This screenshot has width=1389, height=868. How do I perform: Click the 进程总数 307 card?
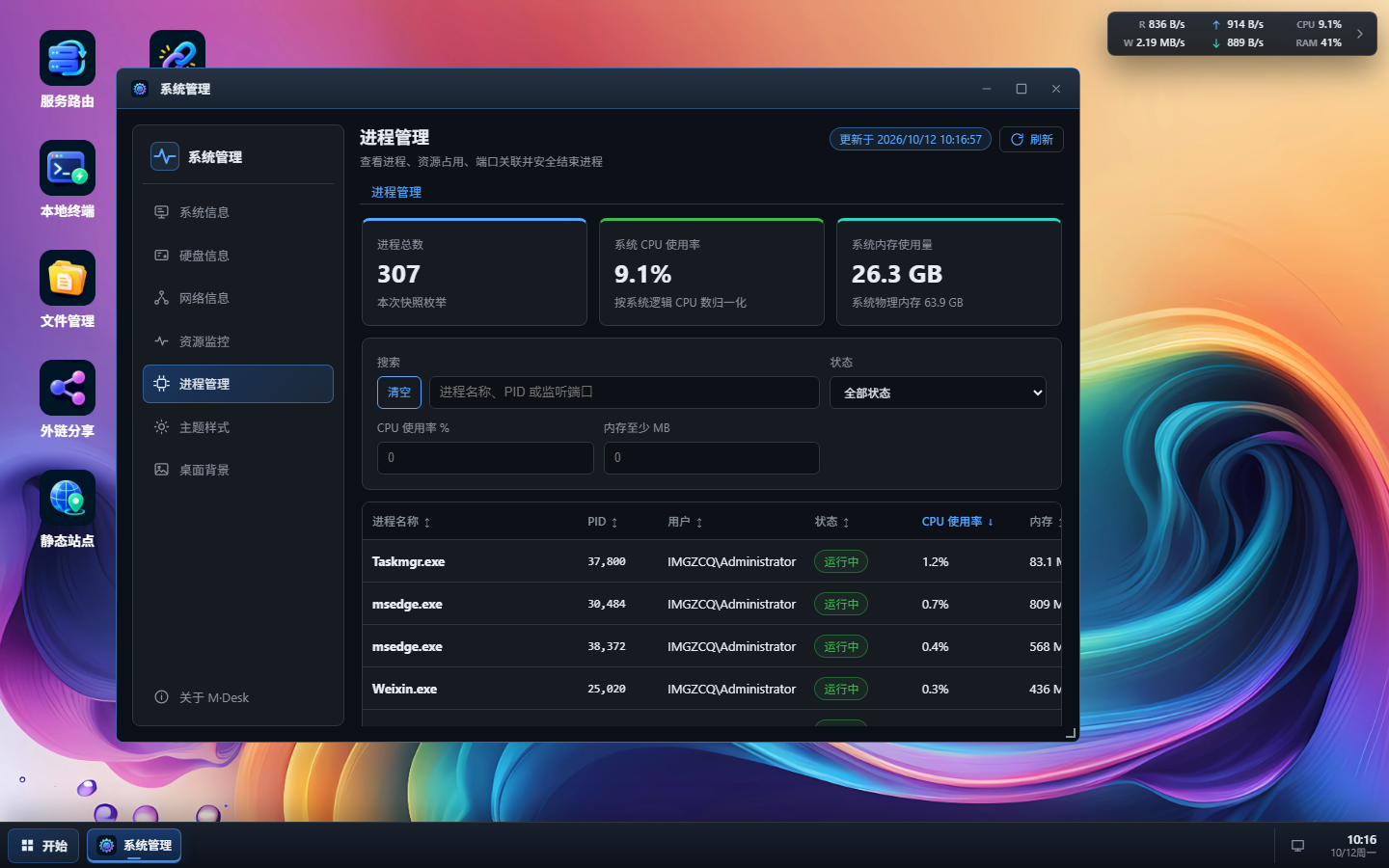coord(475,272)
